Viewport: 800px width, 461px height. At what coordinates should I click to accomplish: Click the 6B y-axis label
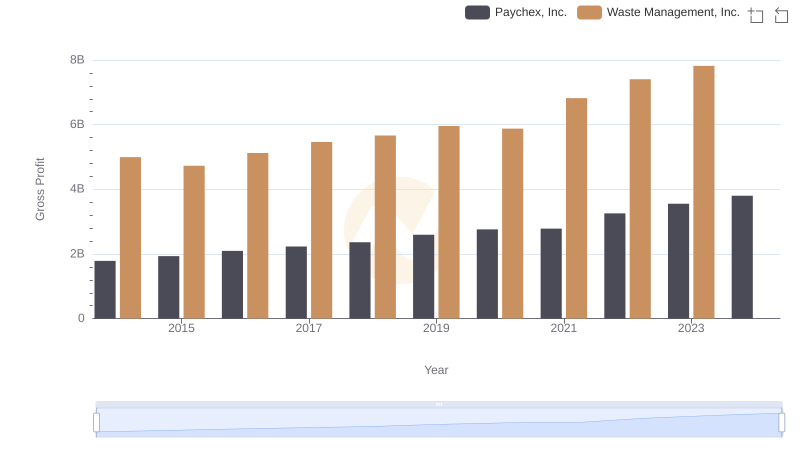(77, 124)
